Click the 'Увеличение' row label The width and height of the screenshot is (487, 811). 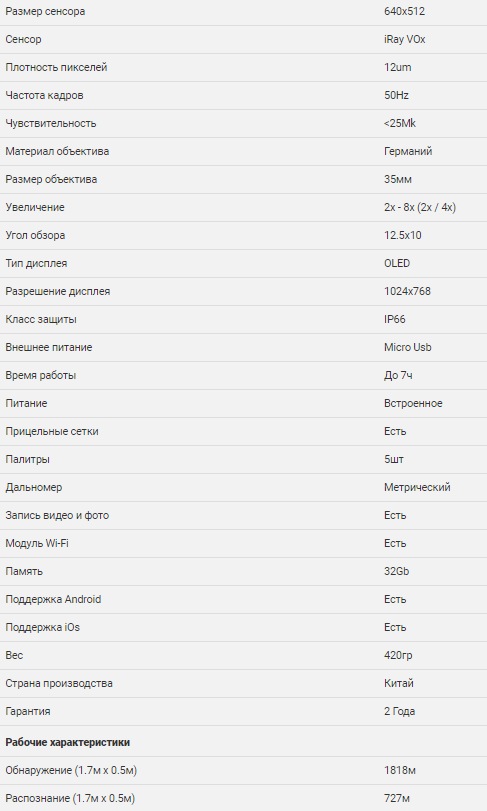click(x=35, y=207)
